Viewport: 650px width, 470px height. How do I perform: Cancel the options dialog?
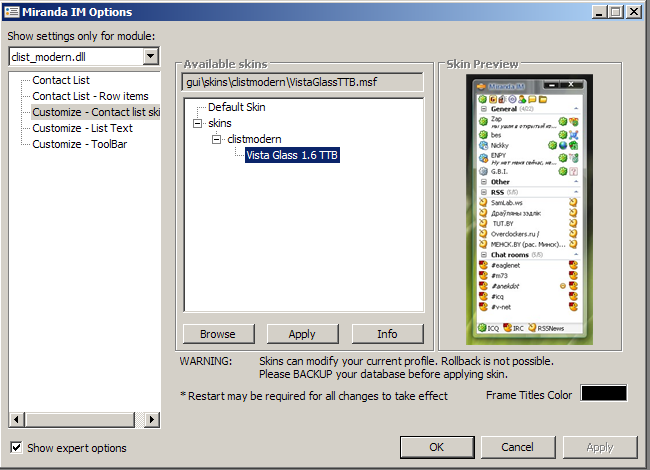pos(517,447)
